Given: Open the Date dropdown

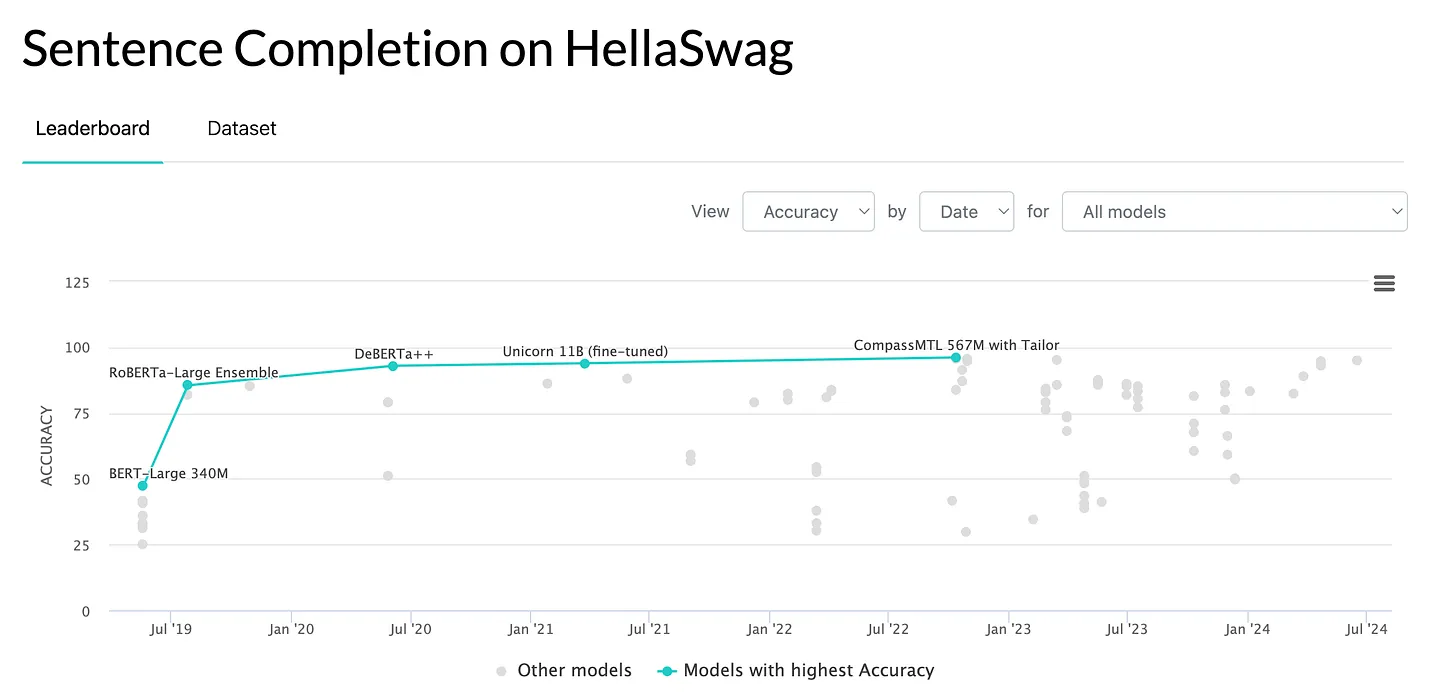Looking at the screenshot, I should coord(966,211).
